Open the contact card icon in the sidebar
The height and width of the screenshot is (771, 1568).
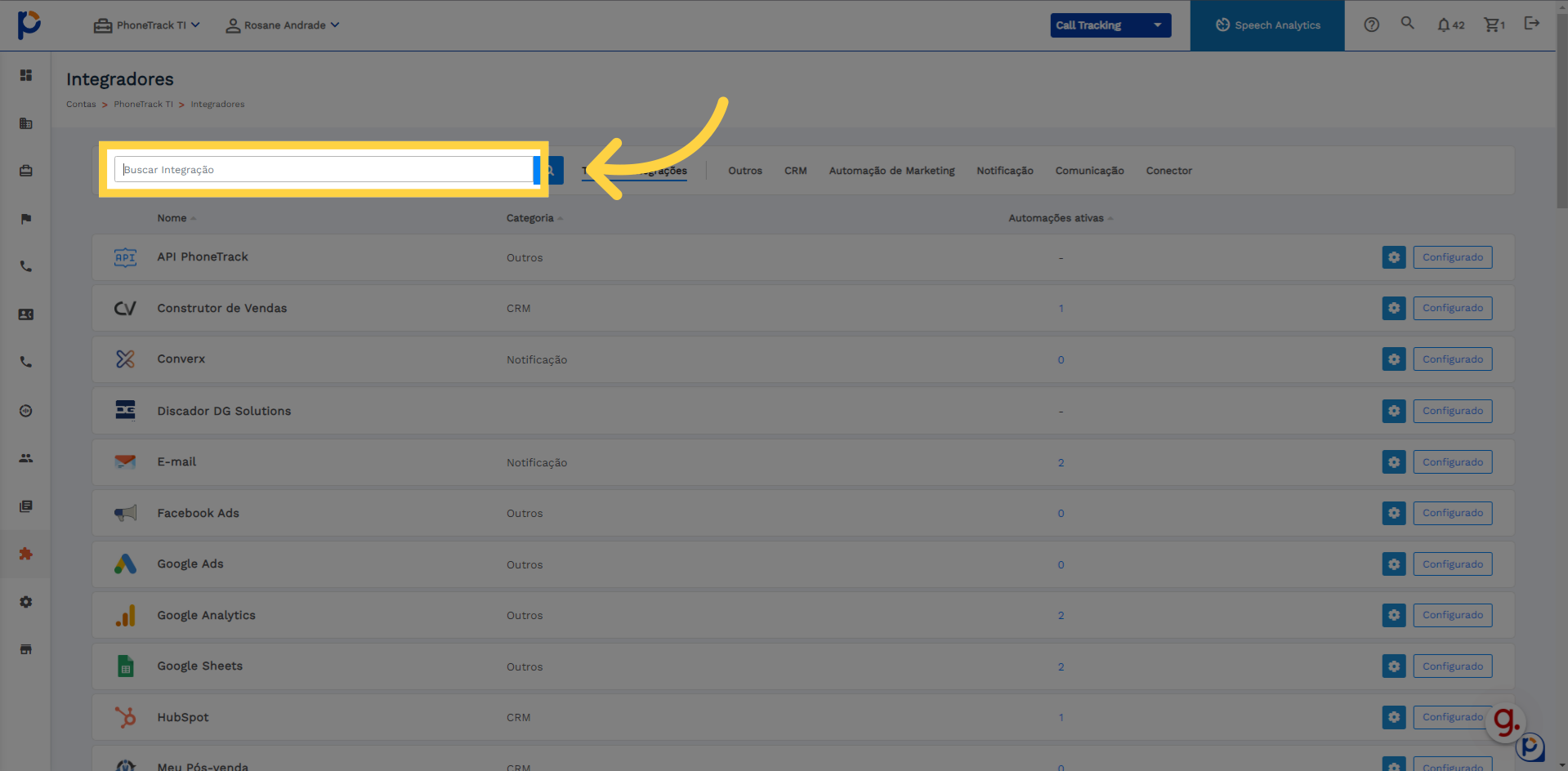(26, 314)
